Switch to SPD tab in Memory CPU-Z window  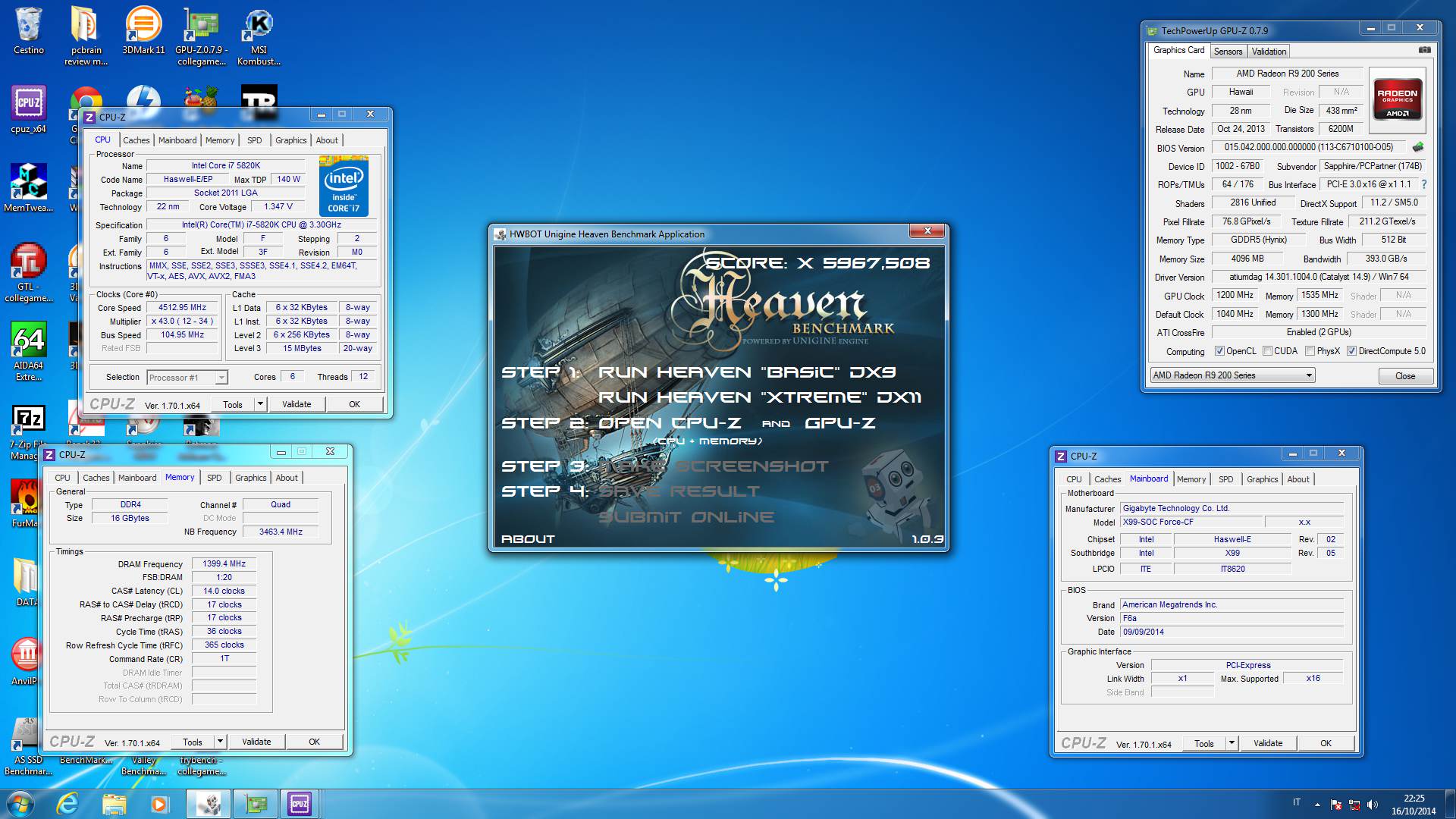click(x=215, y=478)
